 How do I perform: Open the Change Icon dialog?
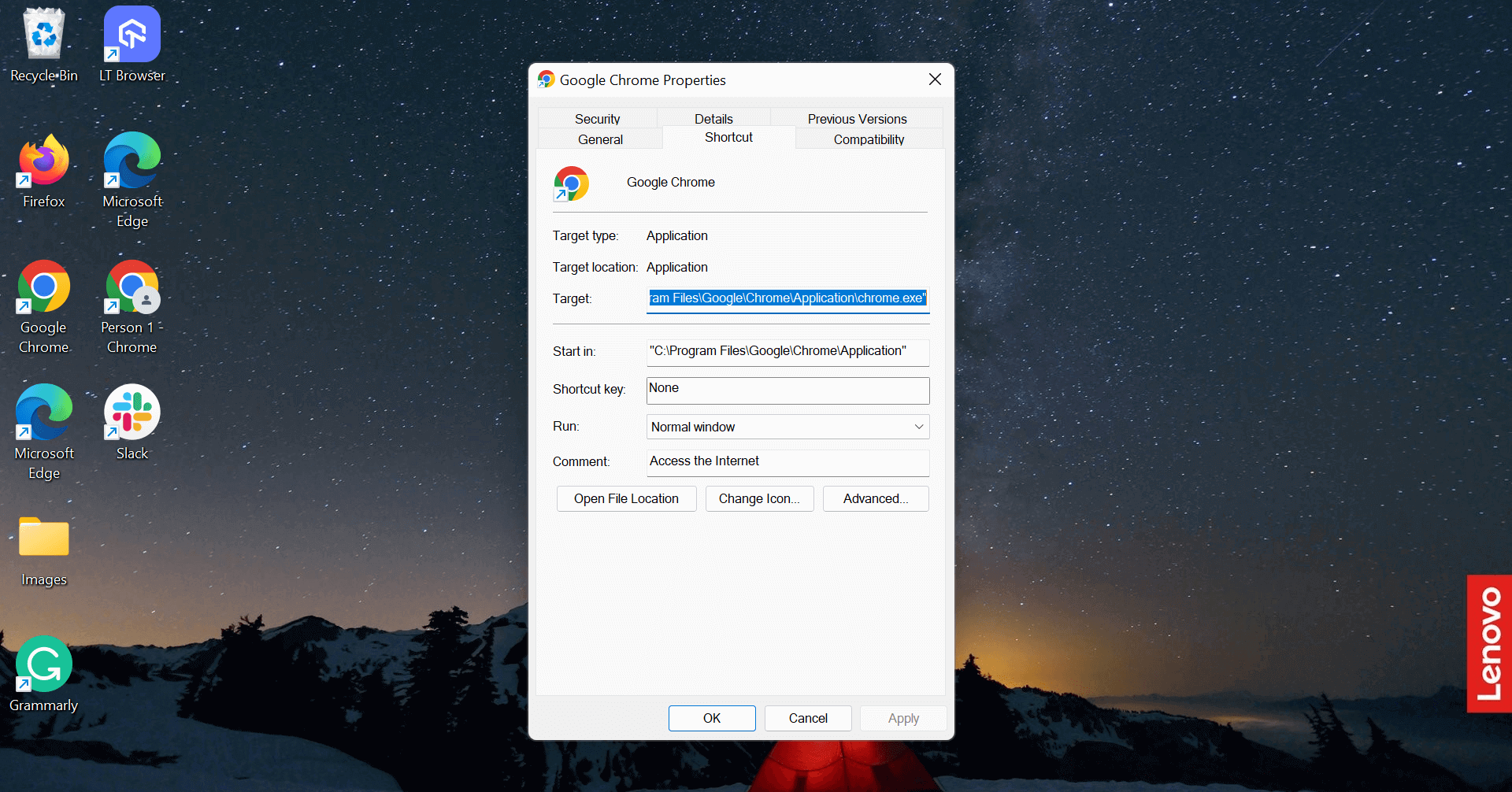(758, 498)
